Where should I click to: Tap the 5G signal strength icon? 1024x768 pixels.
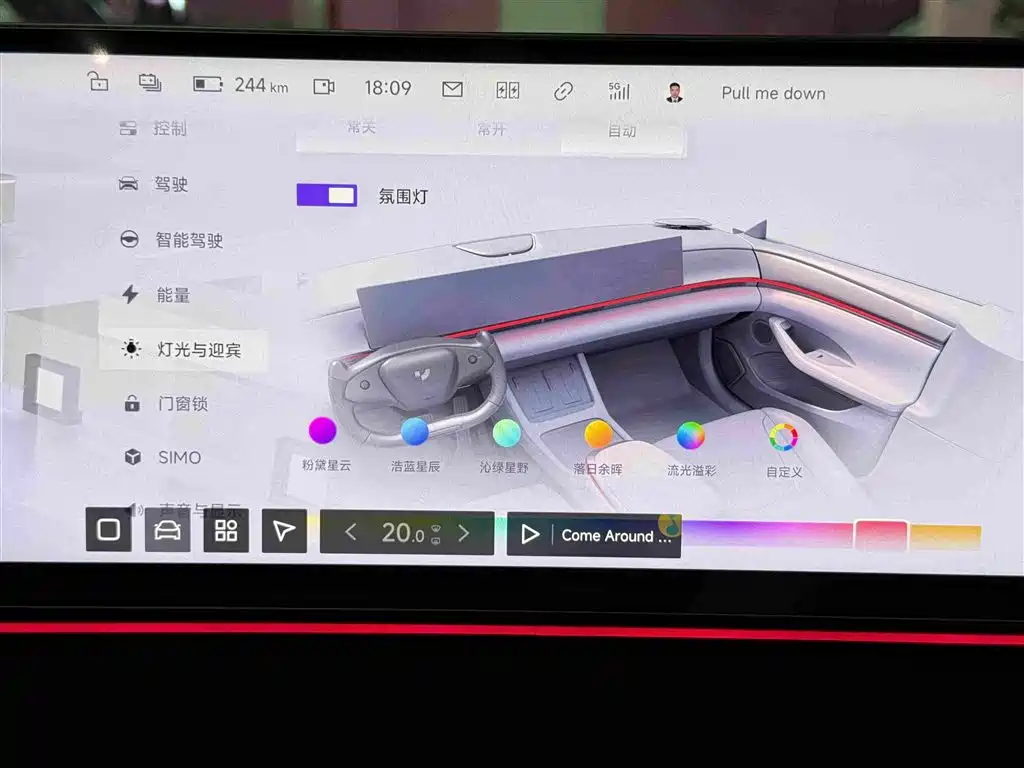pyautogui.click(x=619, y=91)
